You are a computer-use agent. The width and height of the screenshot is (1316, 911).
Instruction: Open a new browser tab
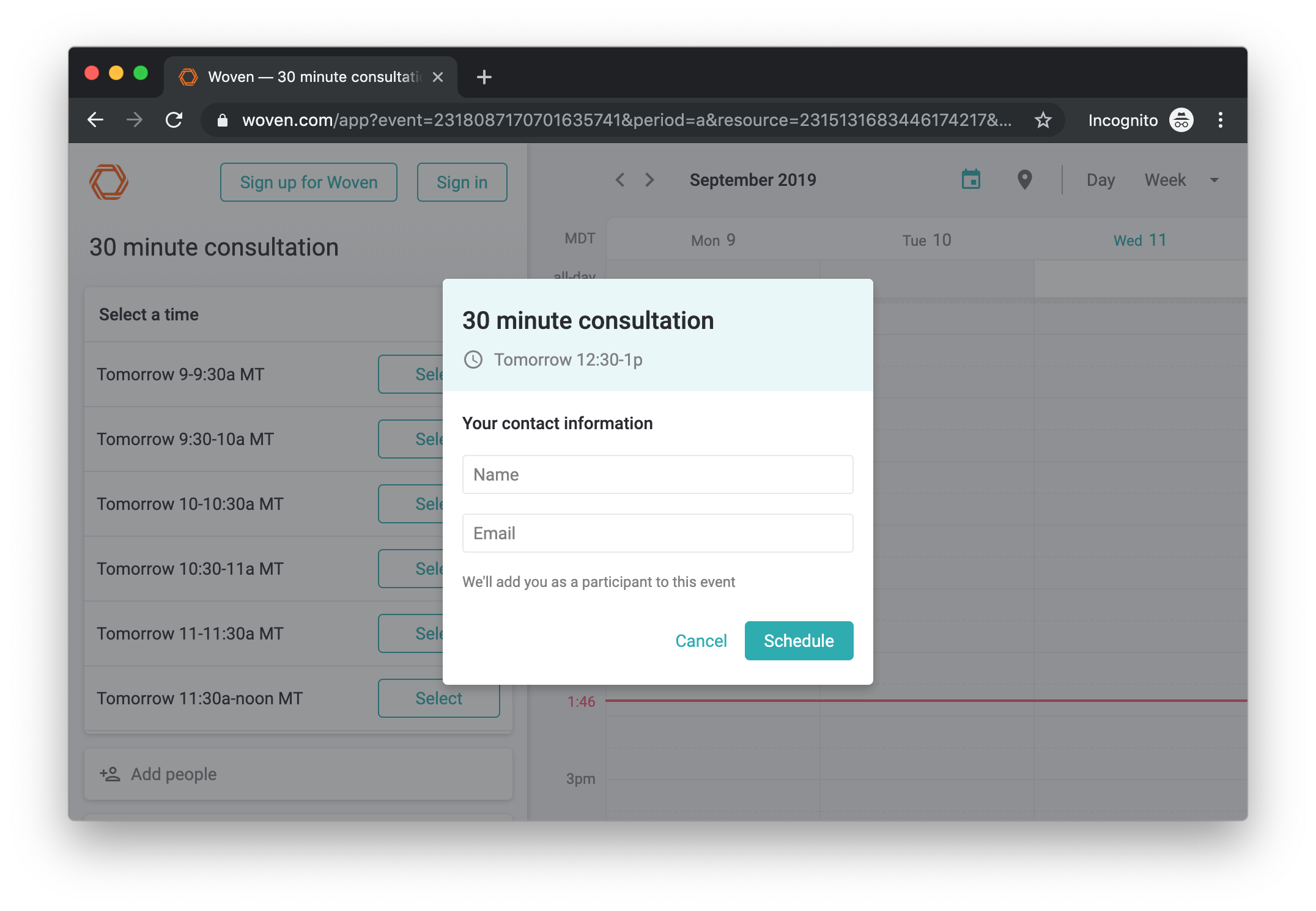(484, 77)
